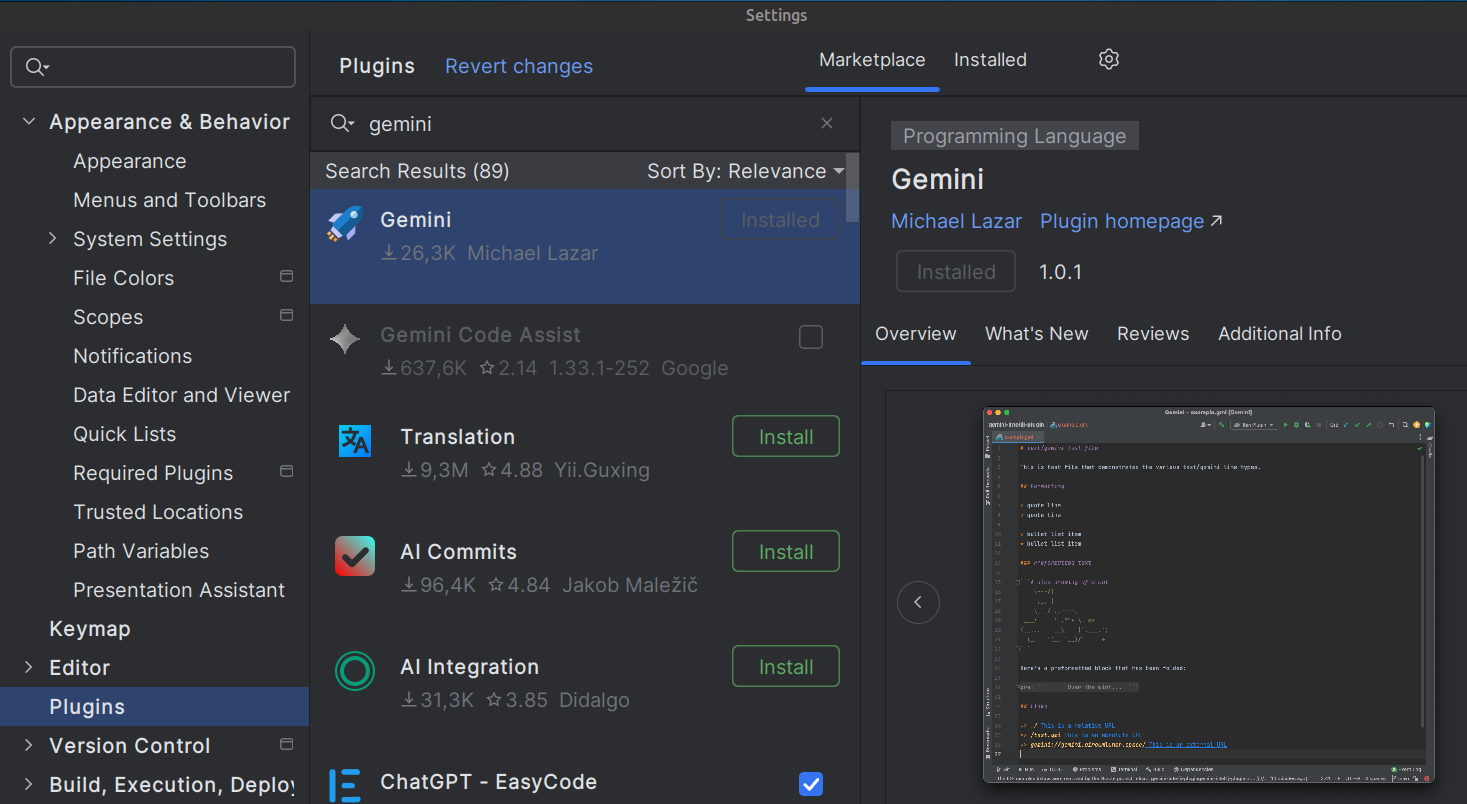Collapse the Appearance & Behavior section

[29, 122]
